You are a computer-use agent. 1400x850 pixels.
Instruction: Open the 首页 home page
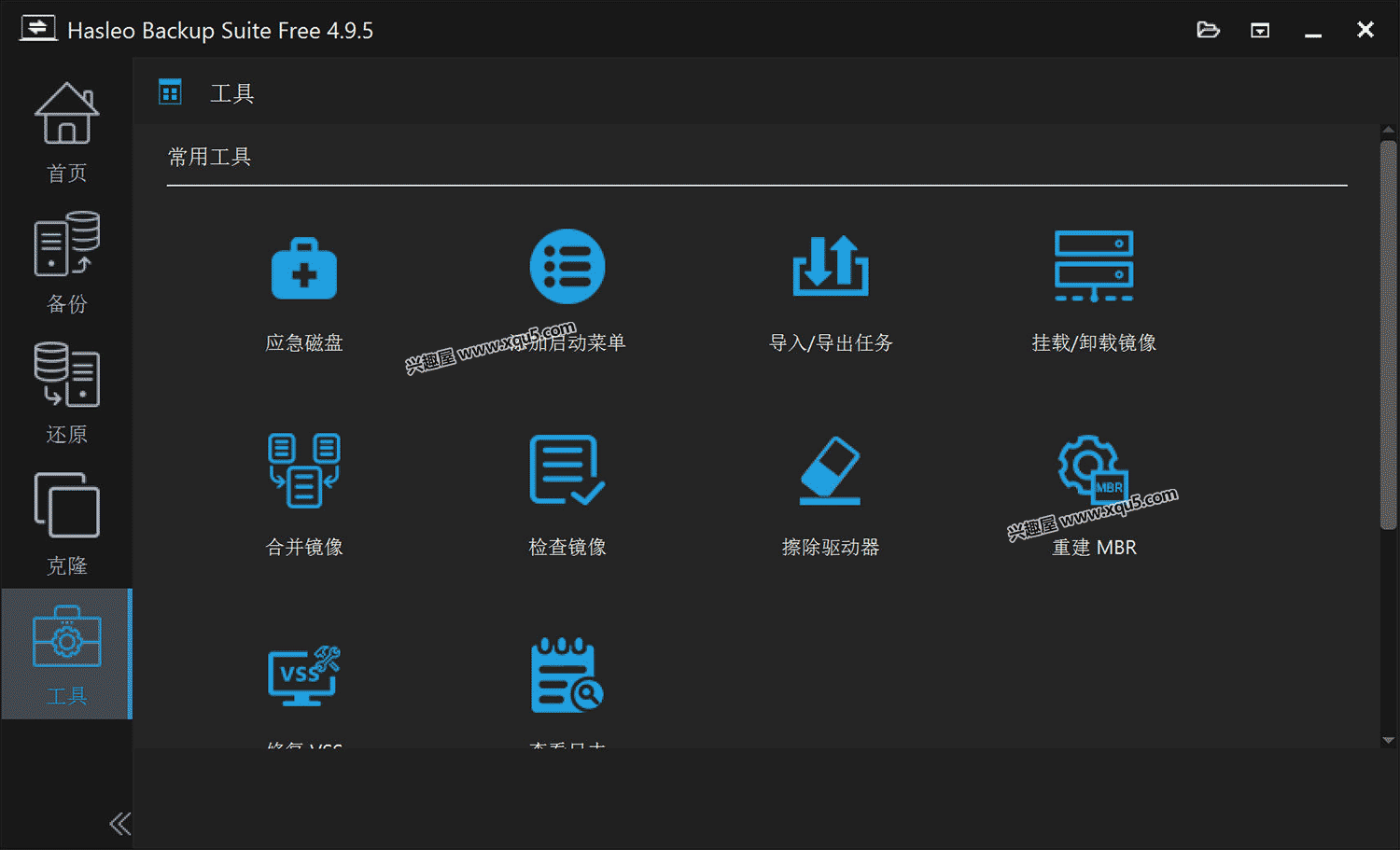tap(66, 132)
